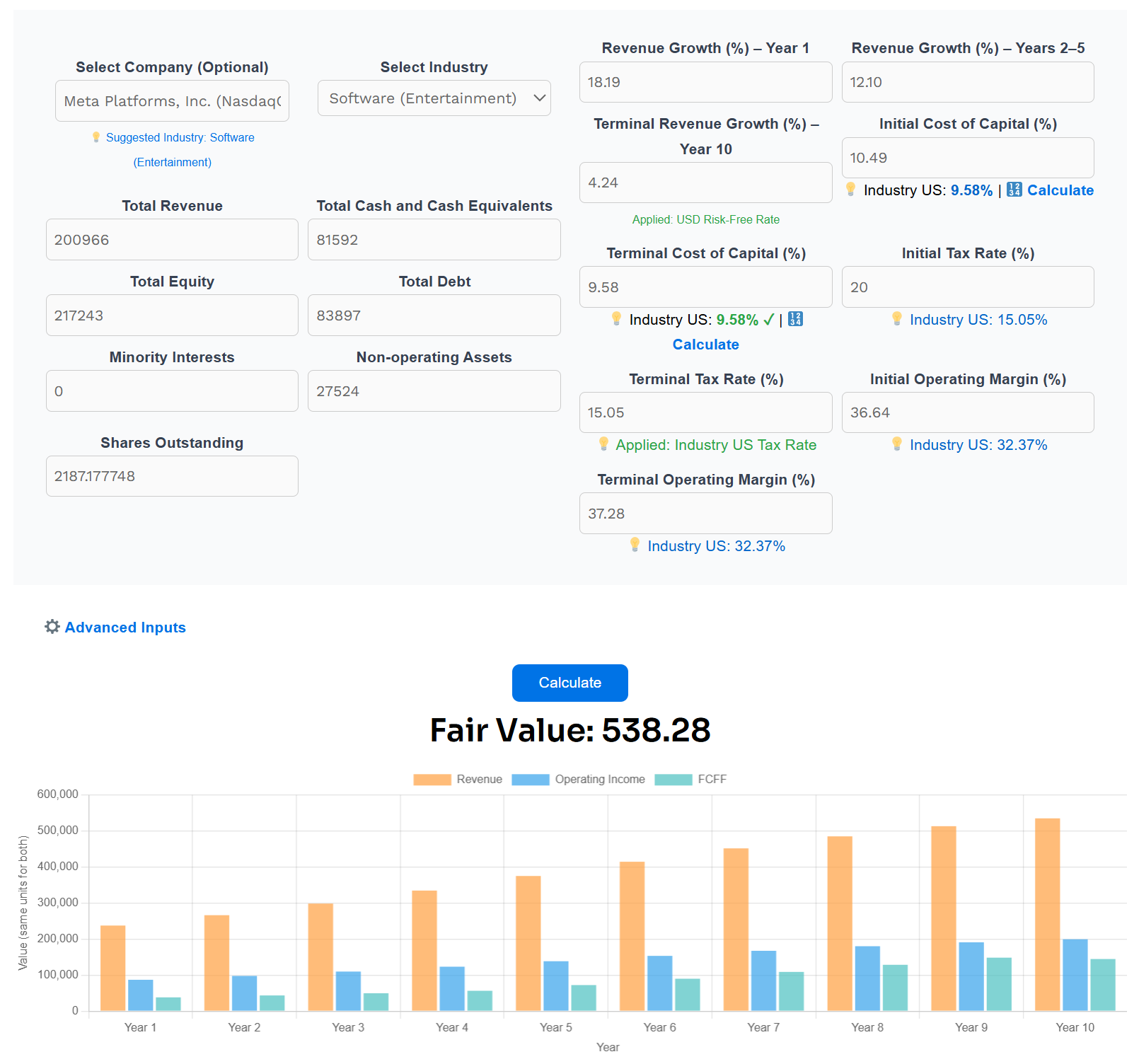Apply Industry US: 32.37% under Terminal Operating Margin
Viewport: 1139px width, 1064px height.
pos(716,546)
